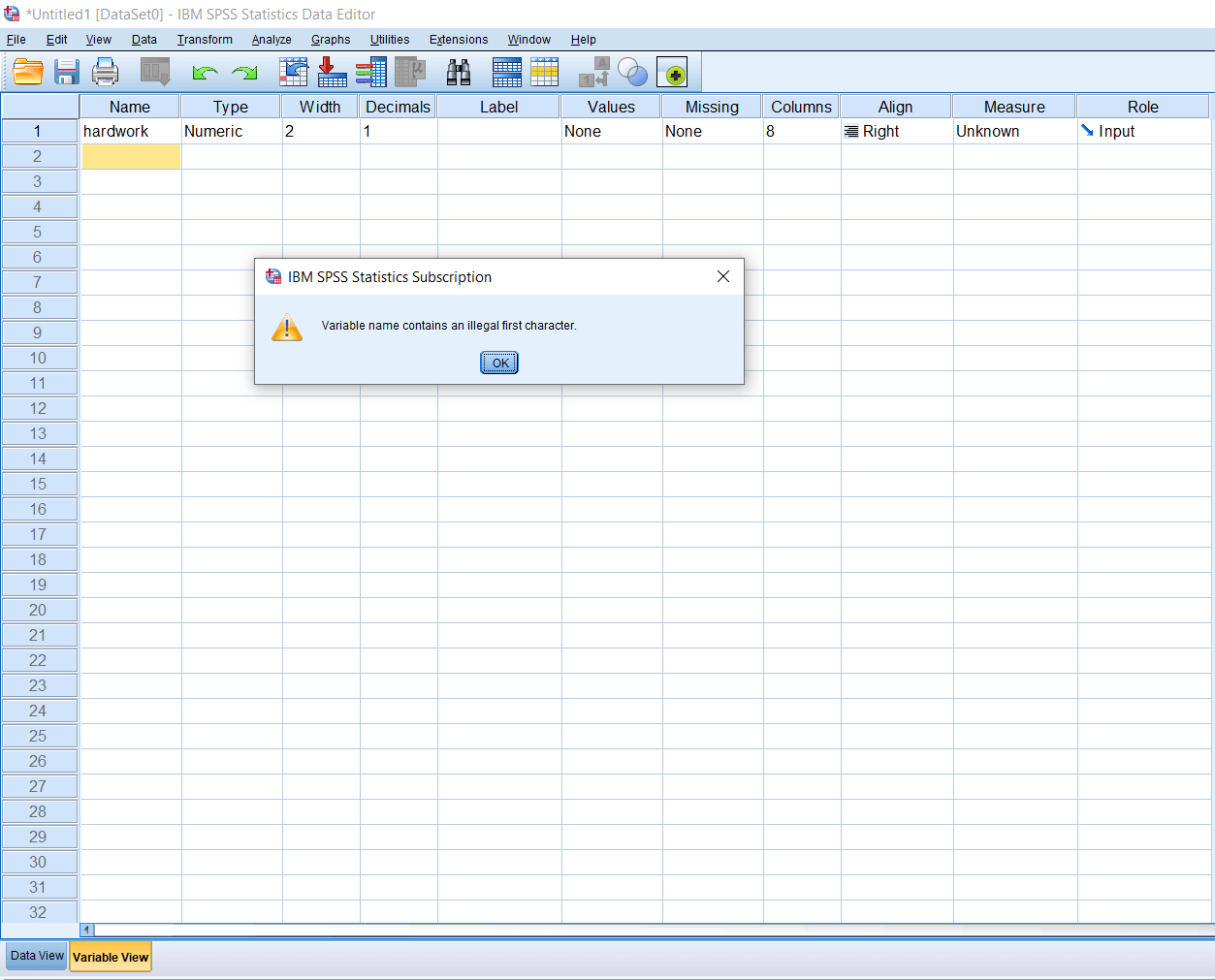Open the Align dropdown showing Right

point(895,131)
